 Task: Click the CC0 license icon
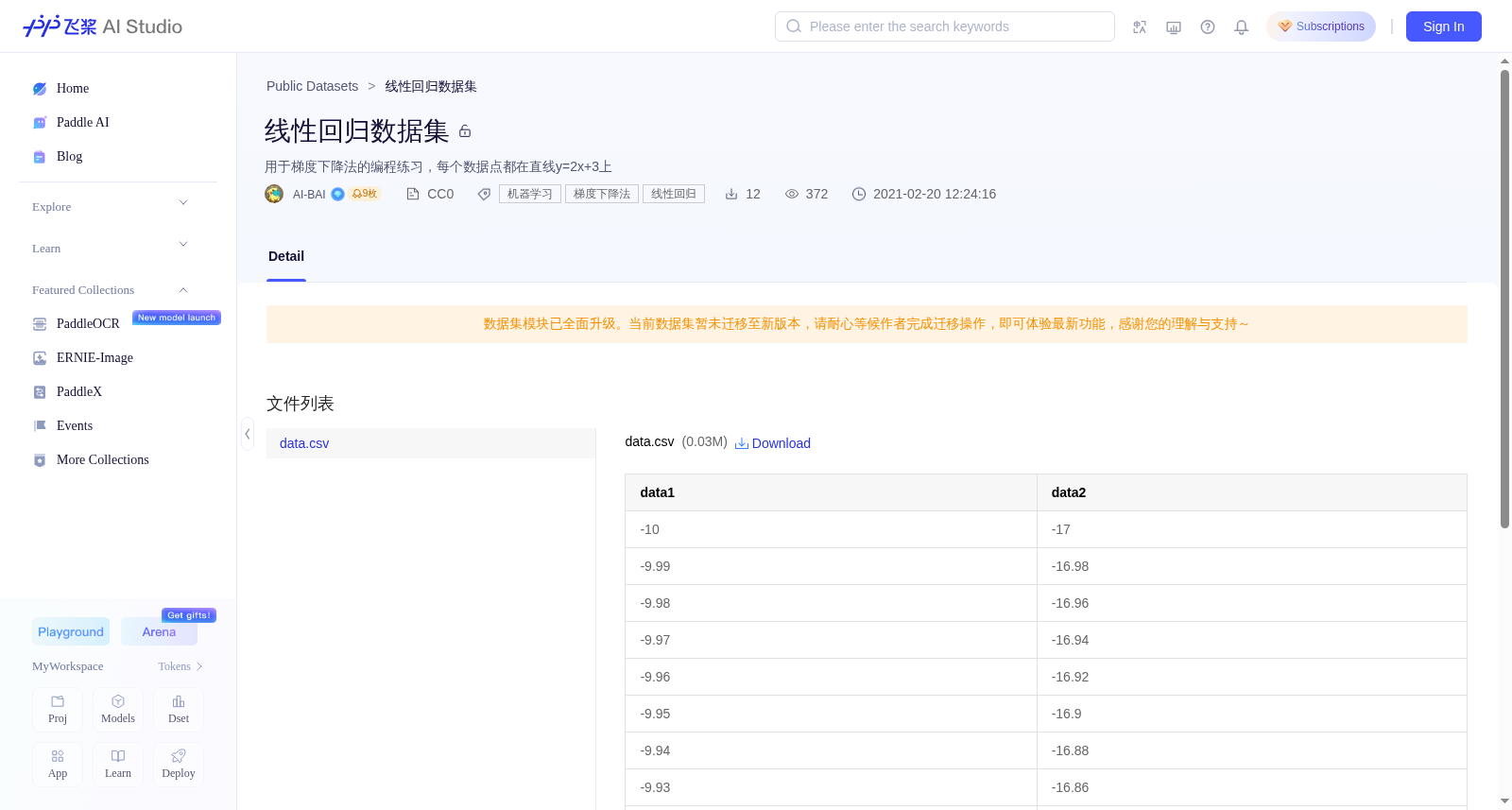[x=413, y=194]
